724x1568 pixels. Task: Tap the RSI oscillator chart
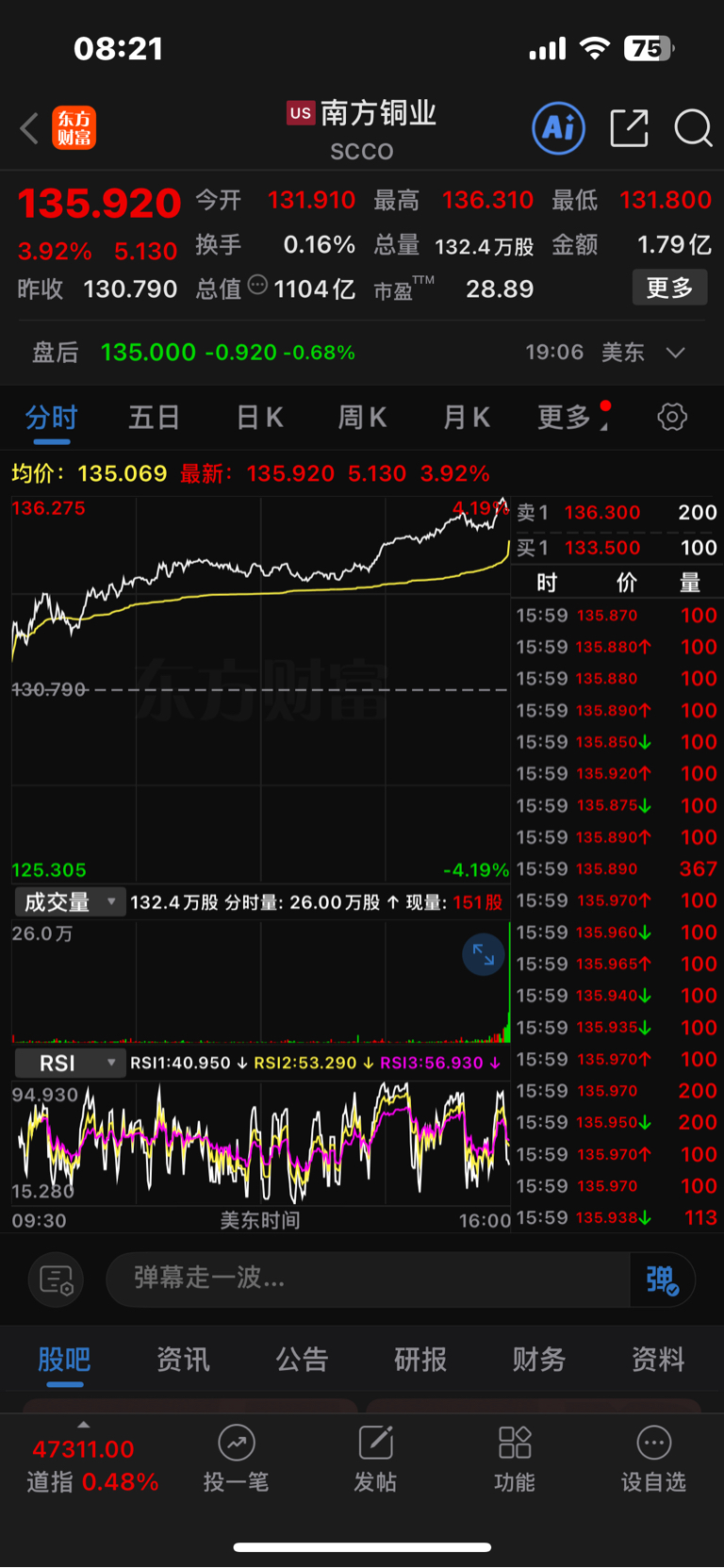click(260, 1143)
